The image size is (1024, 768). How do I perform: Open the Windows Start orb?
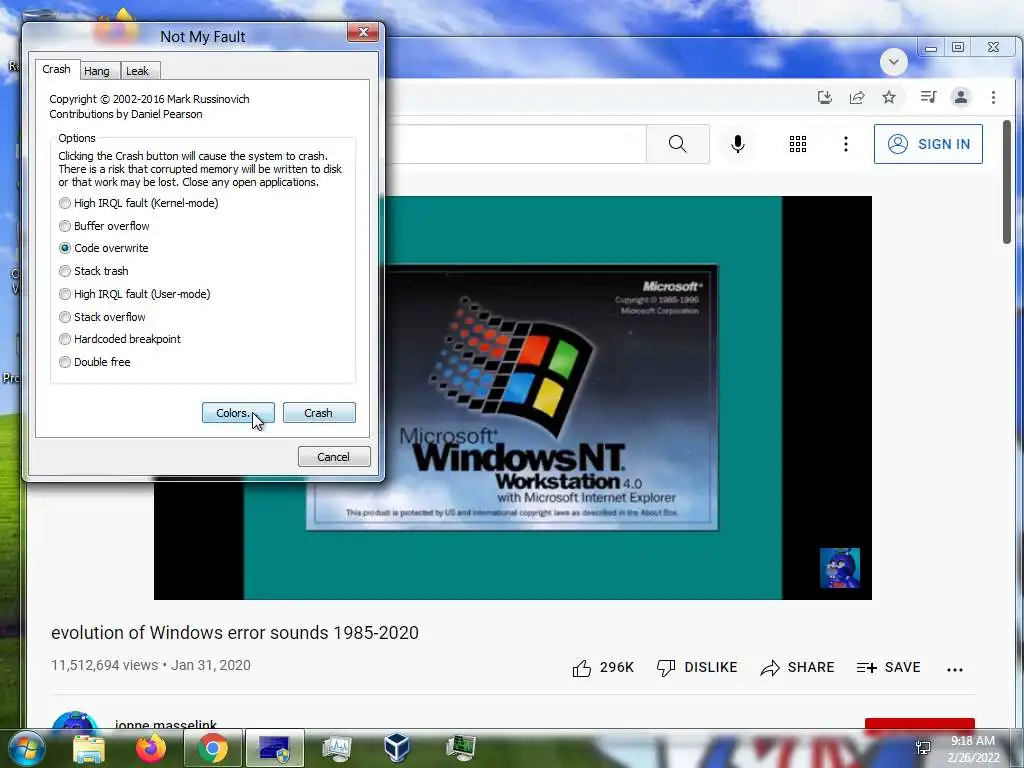pyautogui.click(x=27, y=748)
